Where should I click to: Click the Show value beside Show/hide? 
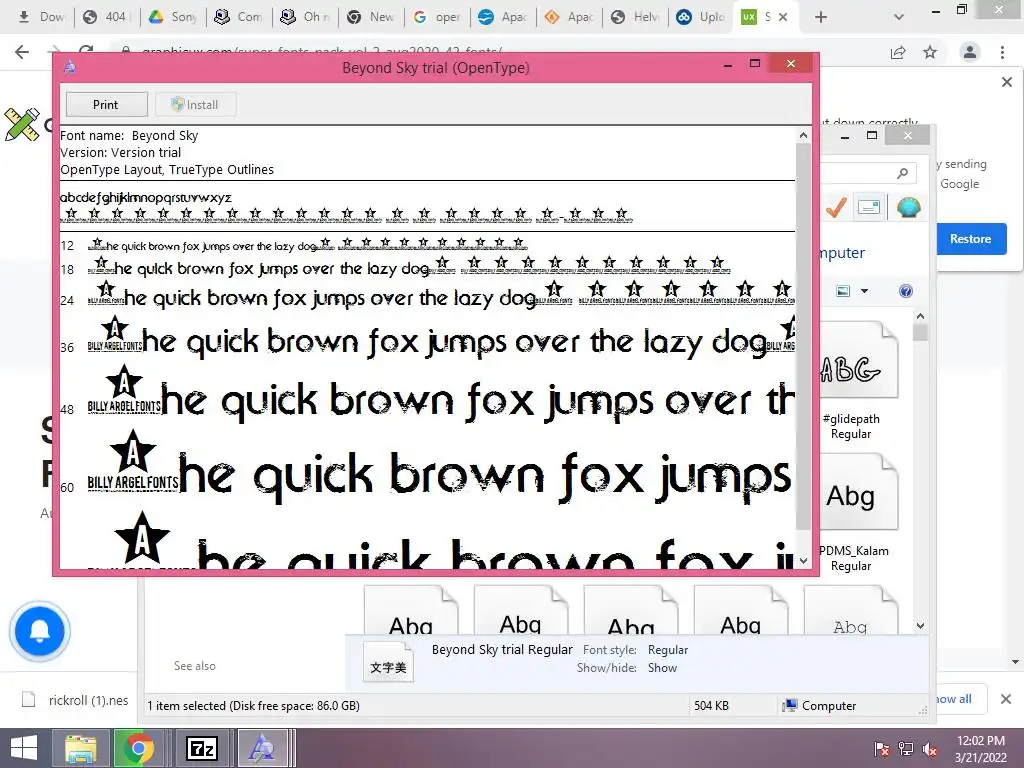(x=662, y=667)
